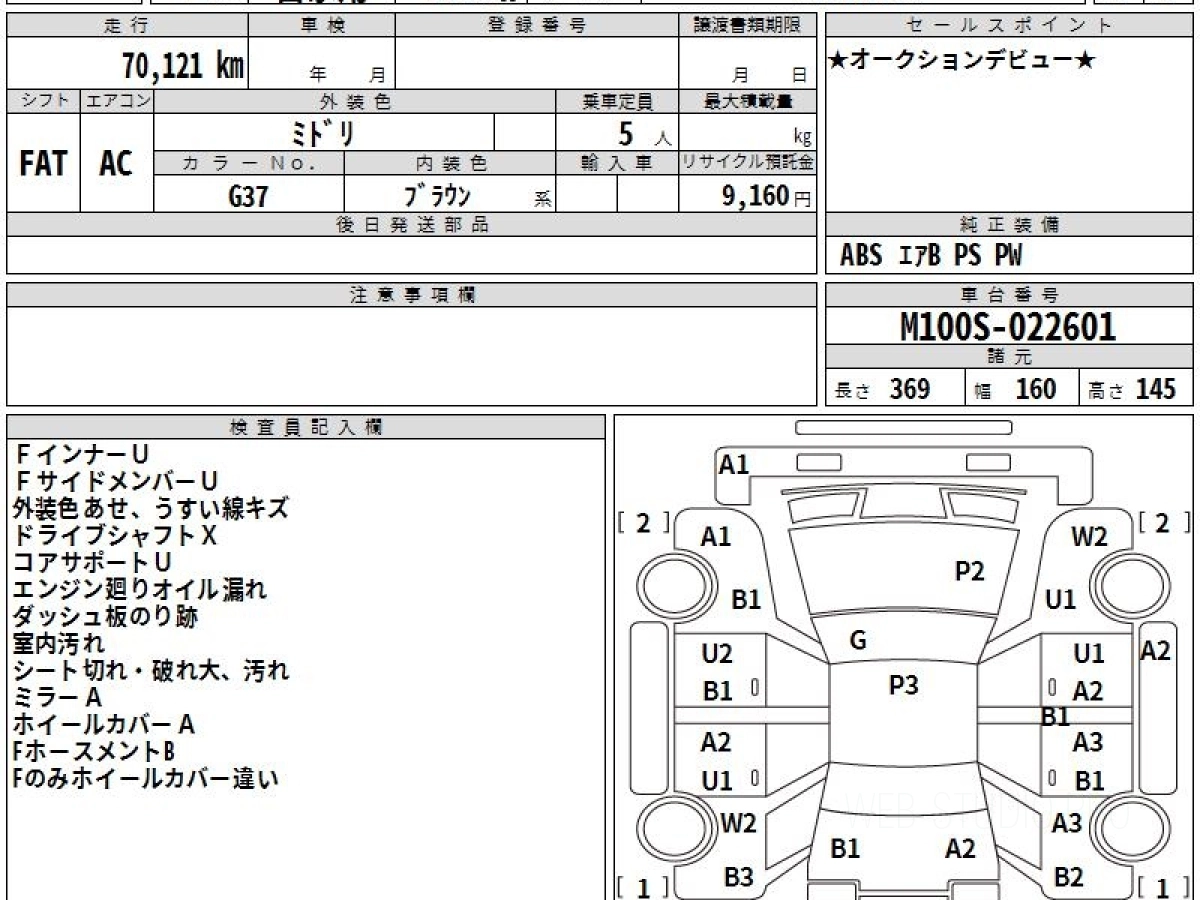The width and height of the screenshot is (1200, 900).
Task: Select the interior color value "ブラウン"
Action: pyautogui.click(x=437, y=195)
